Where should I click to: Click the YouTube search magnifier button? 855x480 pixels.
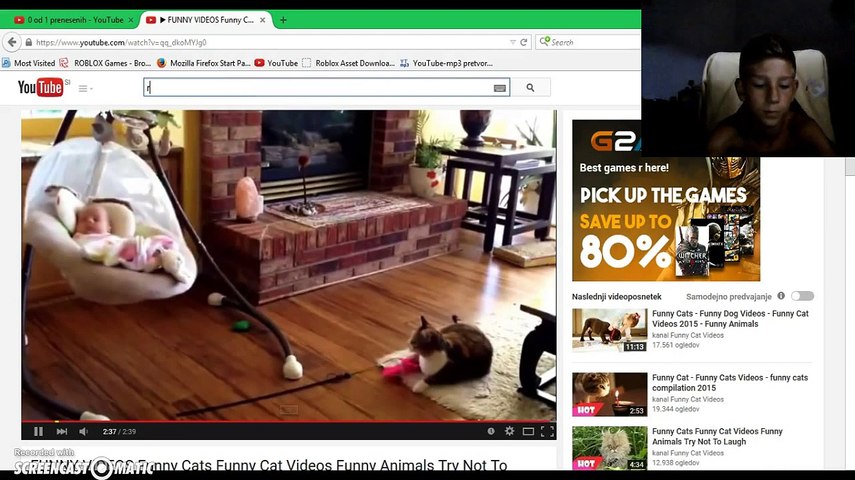[x=530, y=87]
